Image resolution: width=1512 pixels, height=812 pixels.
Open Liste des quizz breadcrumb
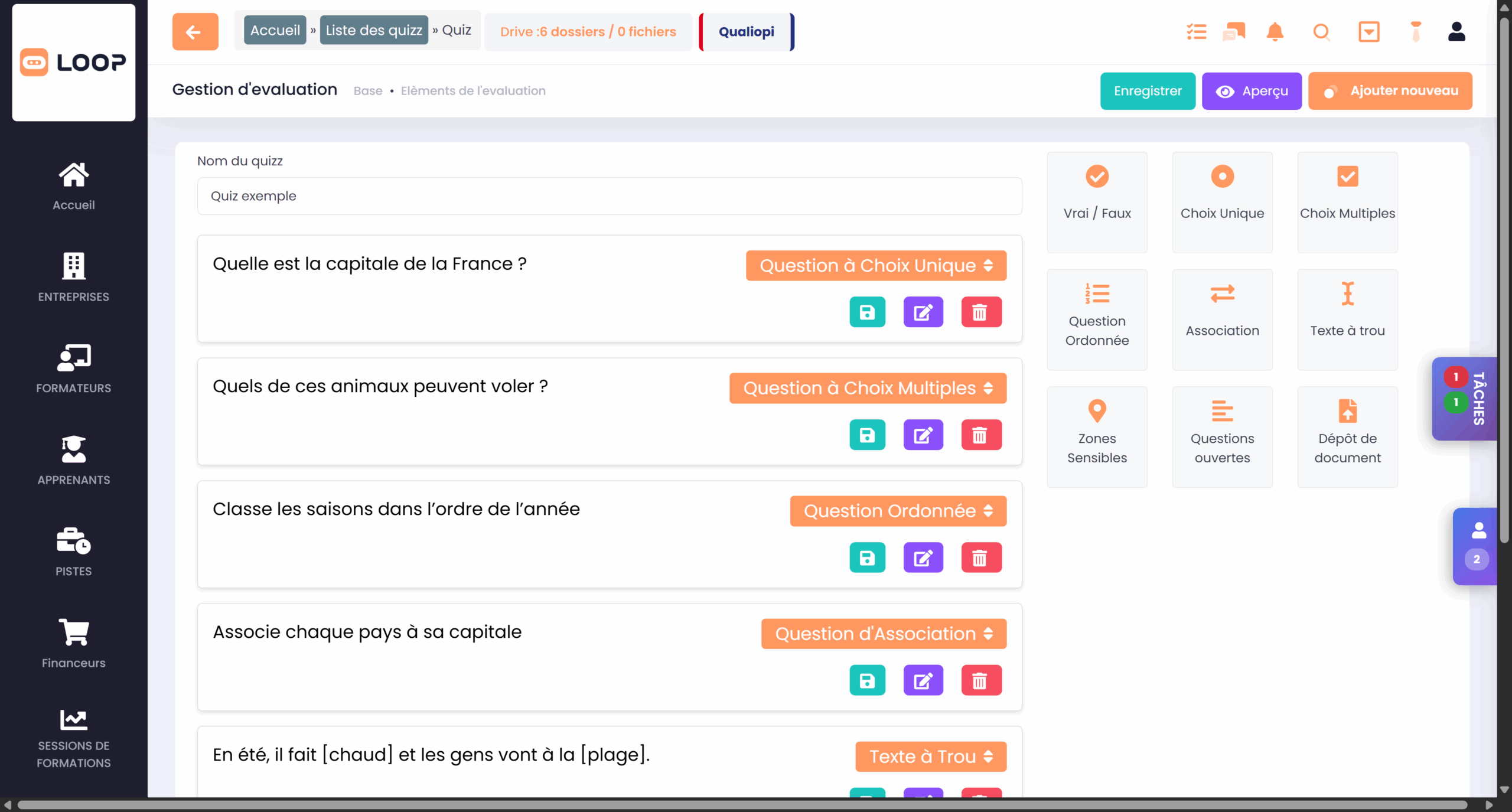[374, 30]
